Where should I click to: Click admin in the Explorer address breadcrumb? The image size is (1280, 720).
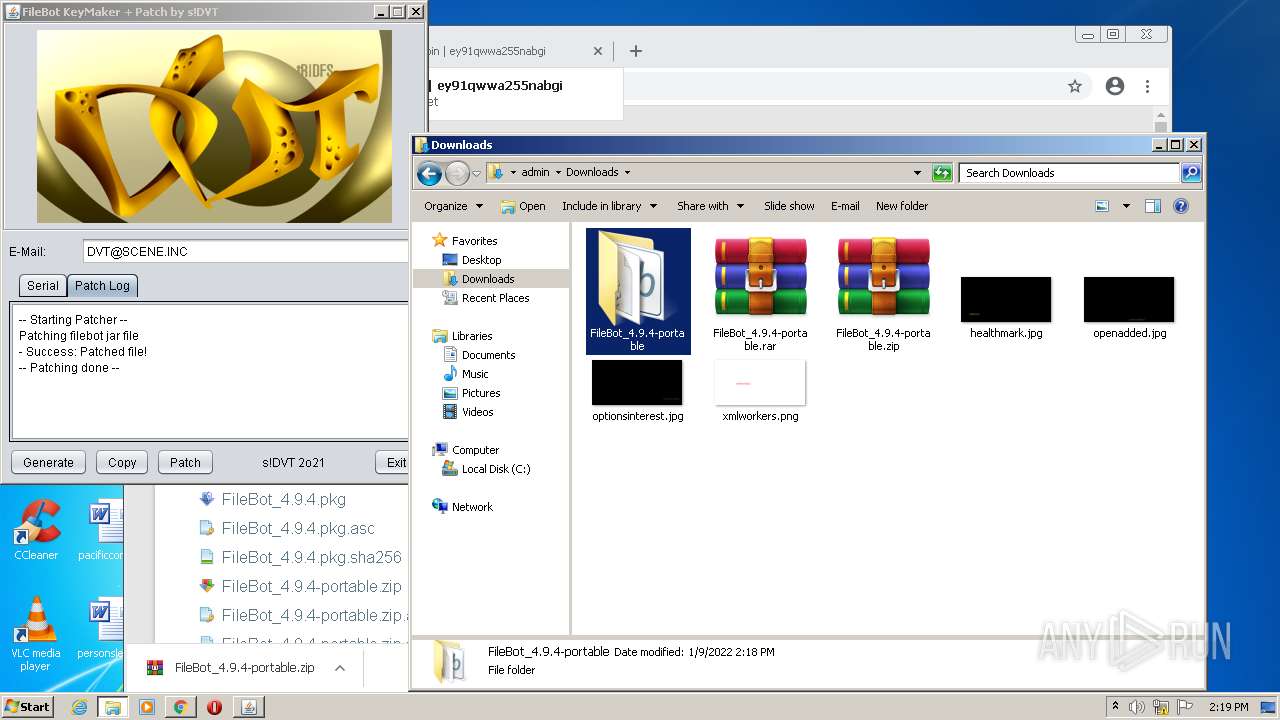pos(535,172)
